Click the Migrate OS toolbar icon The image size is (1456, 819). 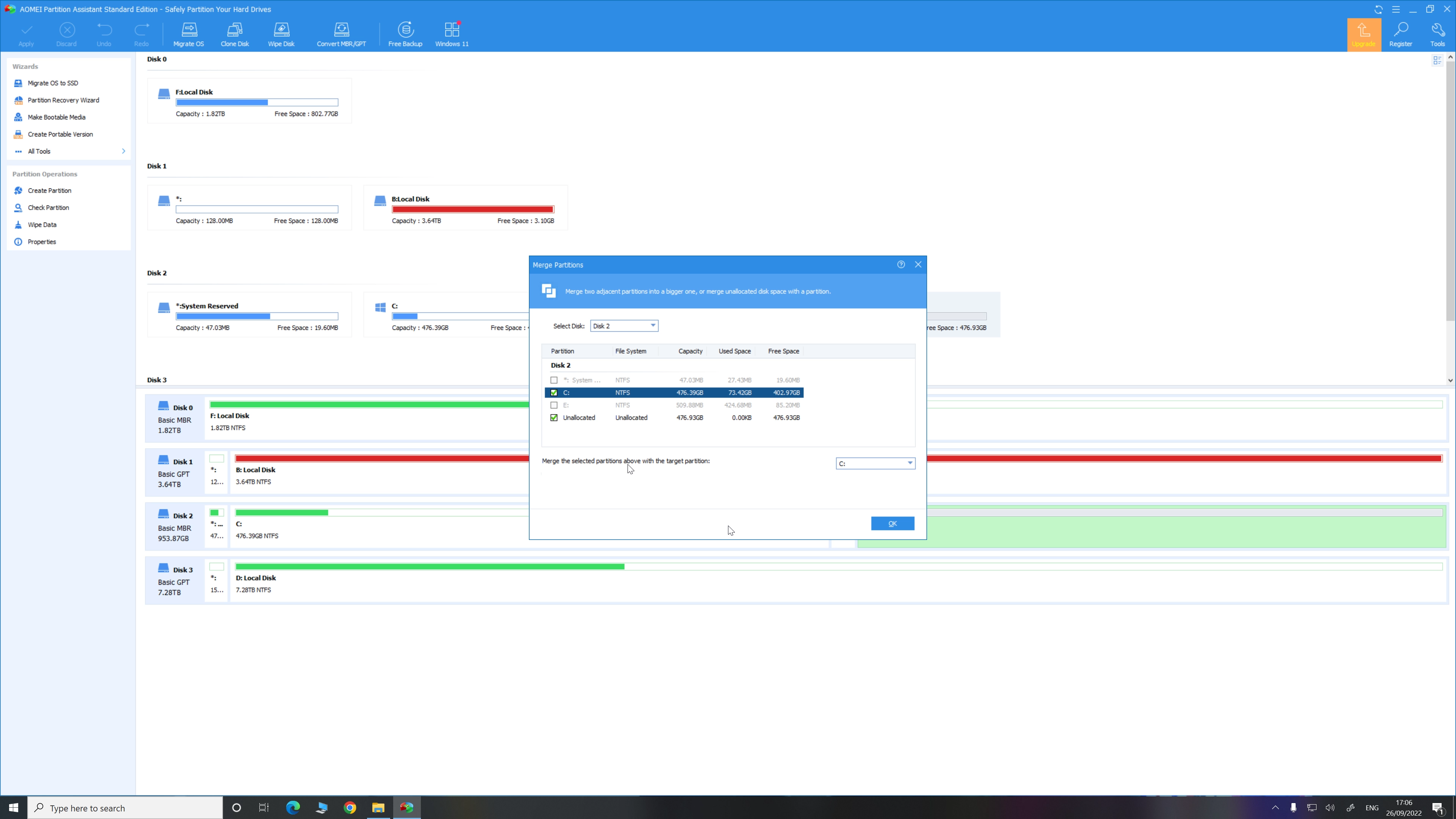[189, 34]
